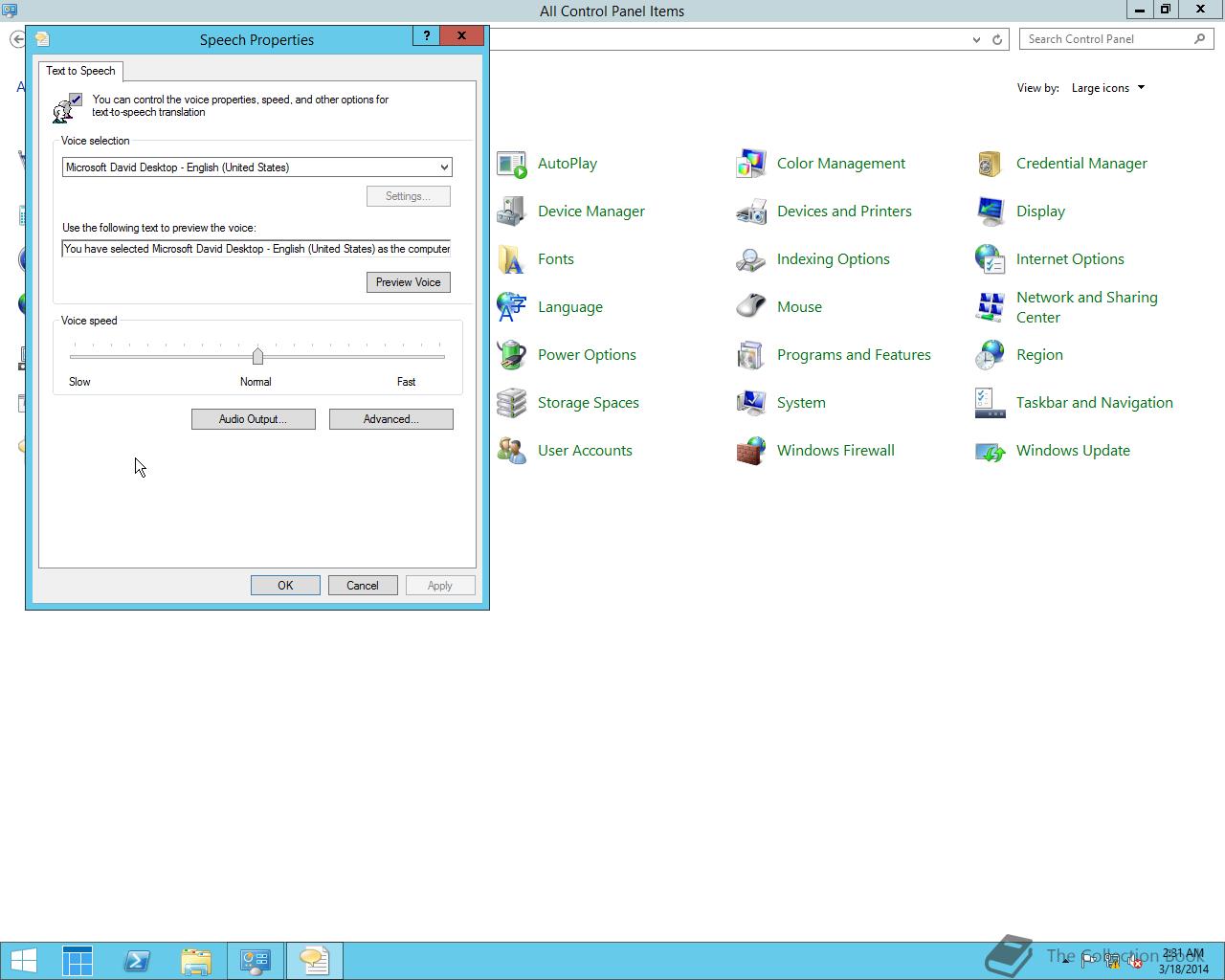Launch PowerShell from the taskbar
Image resolution: width=1225 pixels, height=980 pixels.
pos(137,961)
